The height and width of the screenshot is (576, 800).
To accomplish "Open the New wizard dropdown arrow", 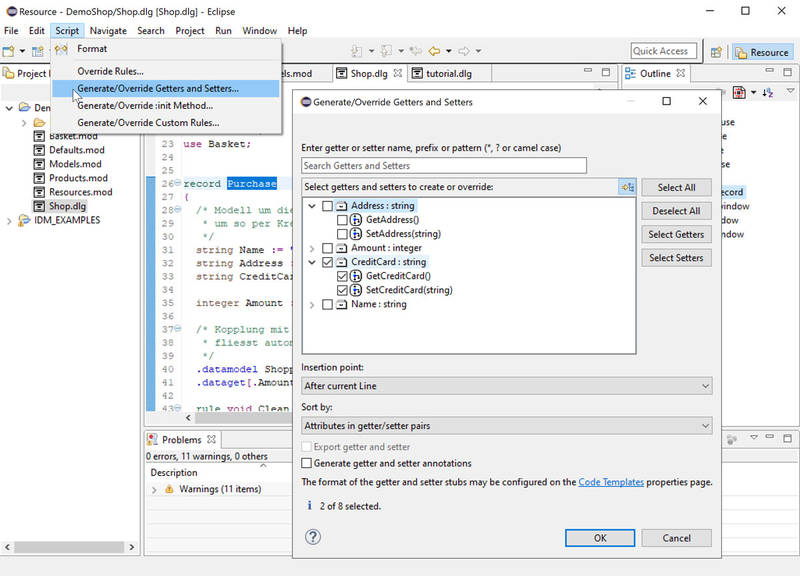I will 22,51.
